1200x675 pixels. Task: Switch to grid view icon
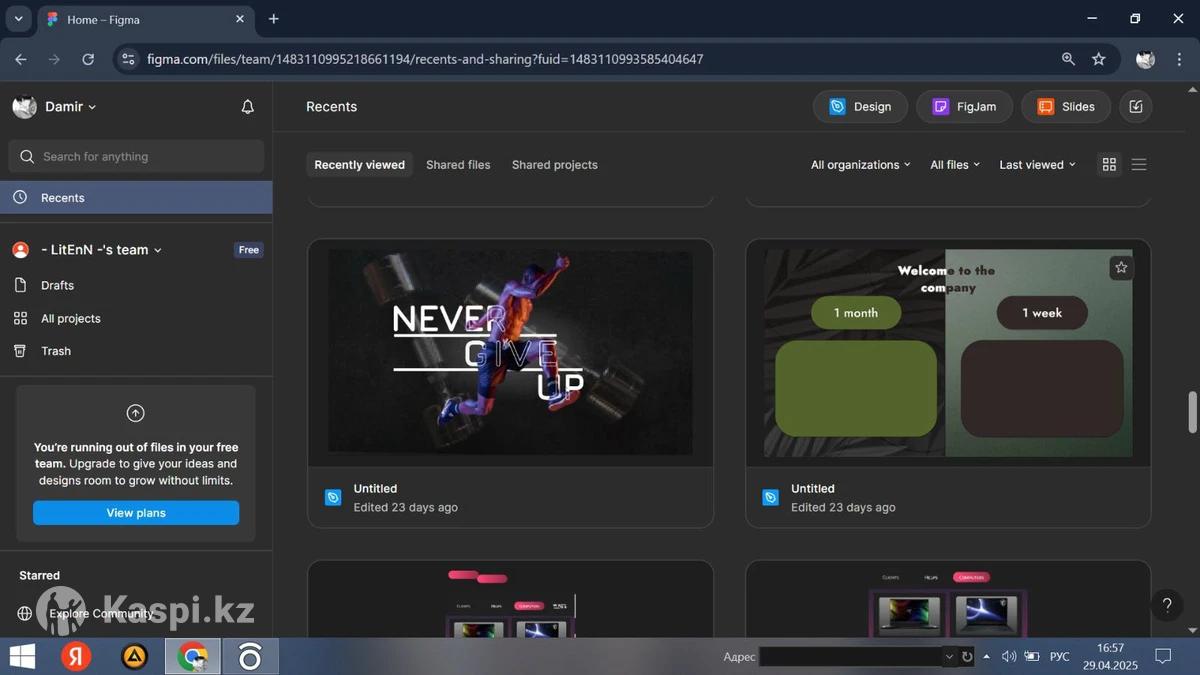(x=1109, y=165)
